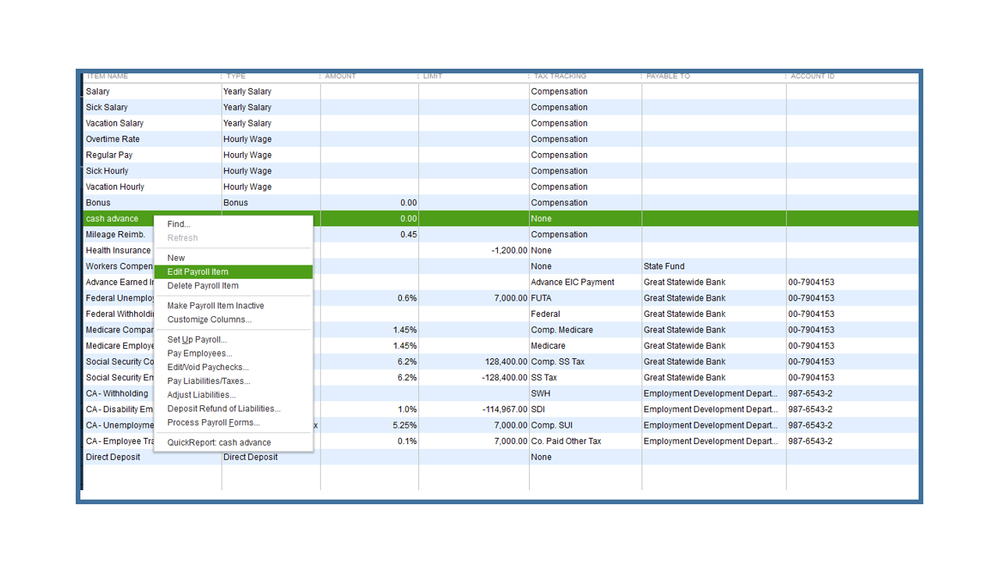The width and height of the screenshot is (999, 562).
Task: Click the LIMIT column header
Action: pyautogui.click(x=433, y=76)
